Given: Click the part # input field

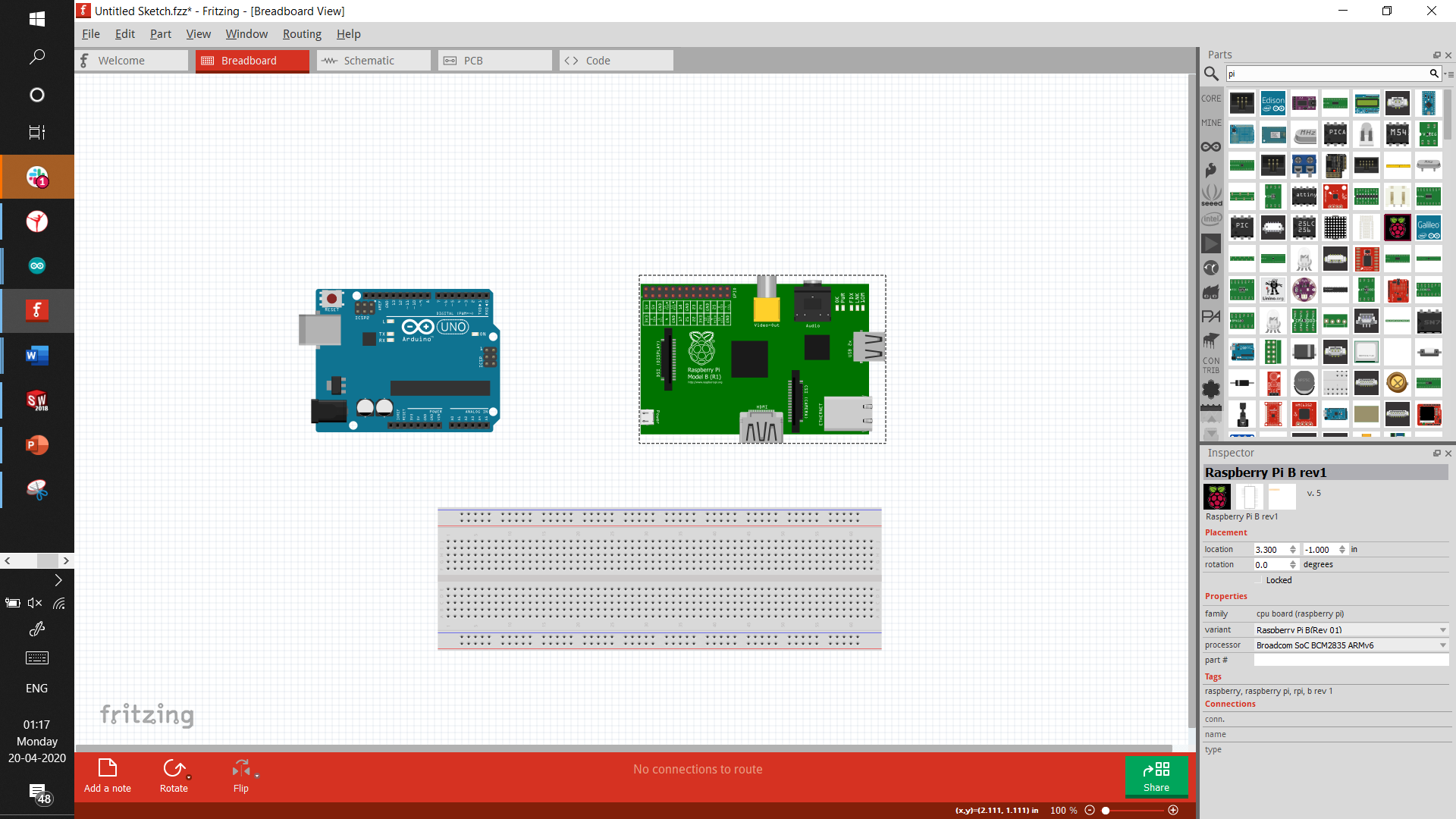Looking at the screenshot, I should tap(1350, 661).
